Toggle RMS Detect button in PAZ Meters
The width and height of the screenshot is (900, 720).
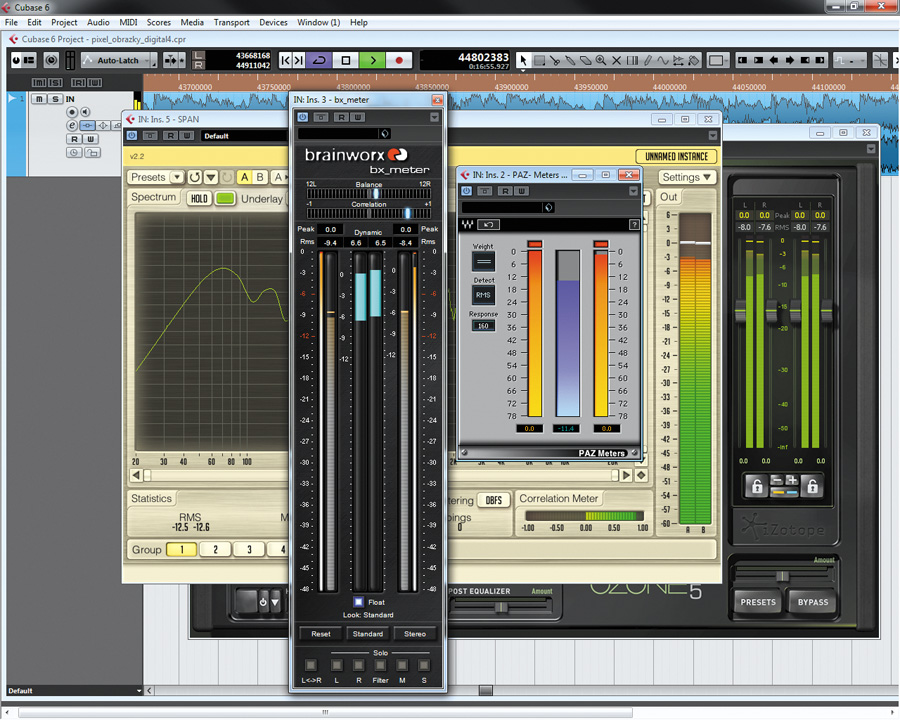[483, 295]
